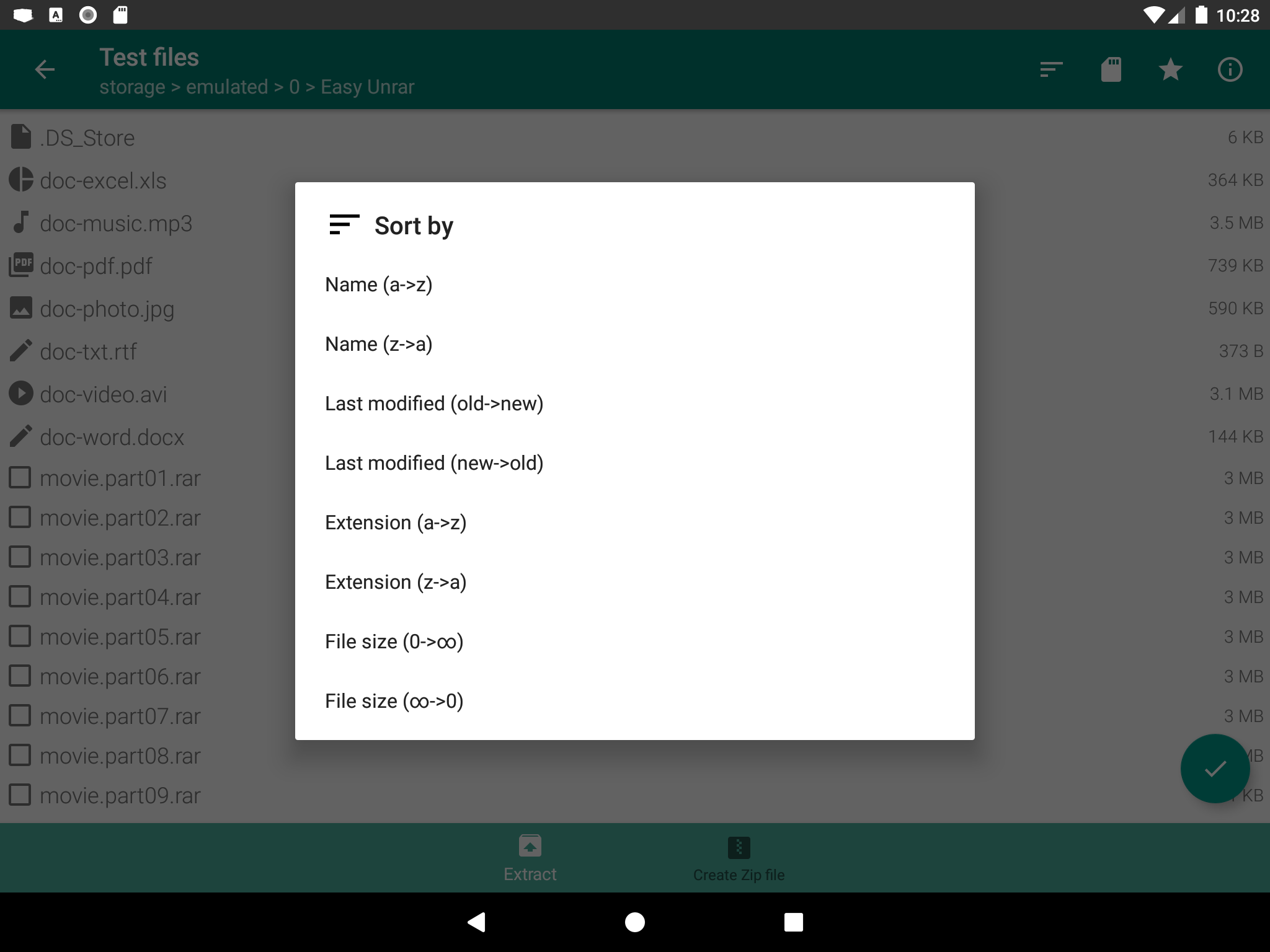Choose Last modified (old->new)
The width and height of the screenshot is (1270, 952).
(634, 403)
